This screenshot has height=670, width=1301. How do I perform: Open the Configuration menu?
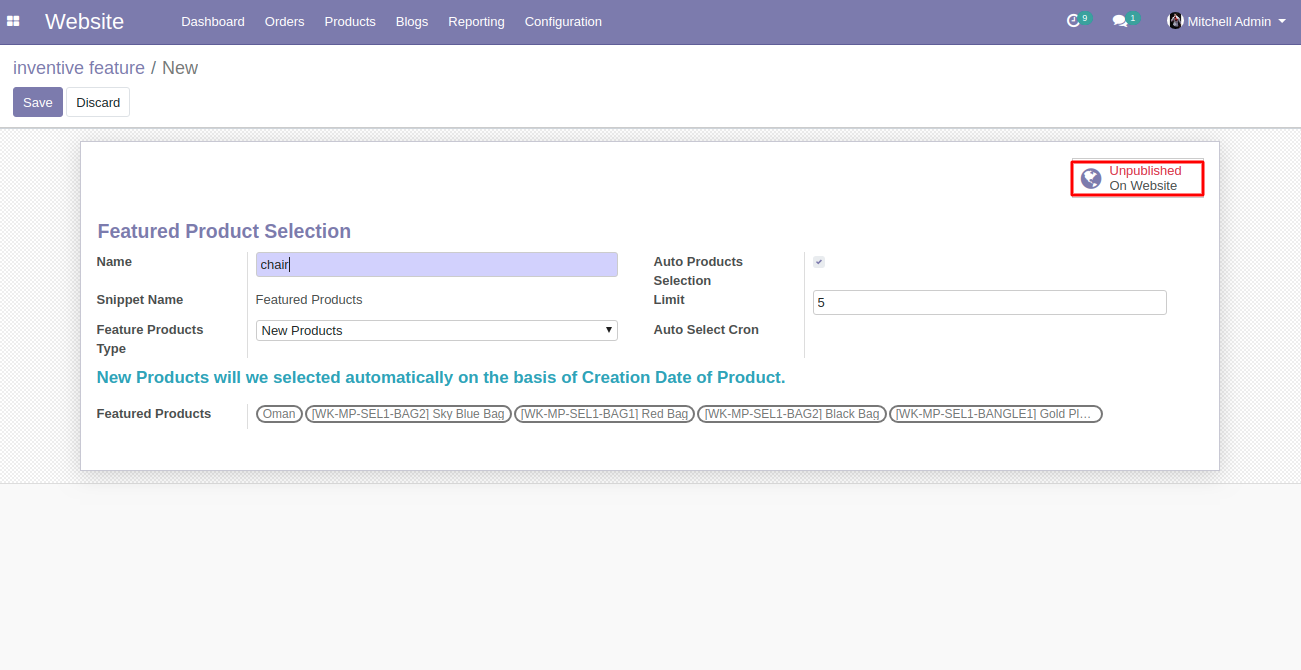click(x=563, y=21)
